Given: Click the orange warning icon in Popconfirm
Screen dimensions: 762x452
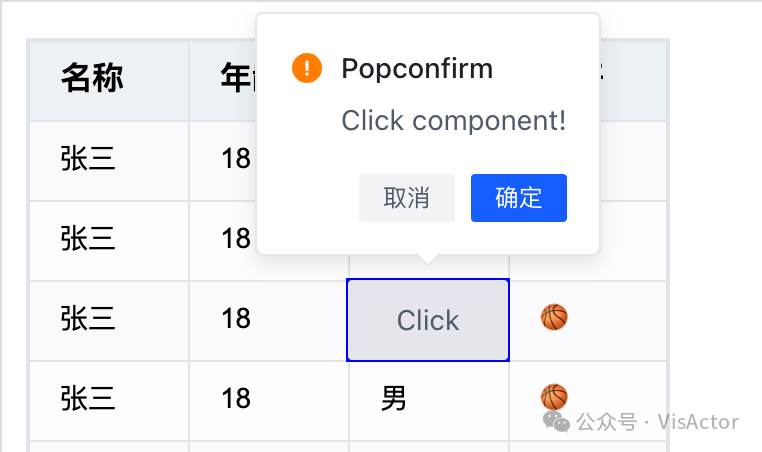Looking at the screenshot, I should coord(307,68).
